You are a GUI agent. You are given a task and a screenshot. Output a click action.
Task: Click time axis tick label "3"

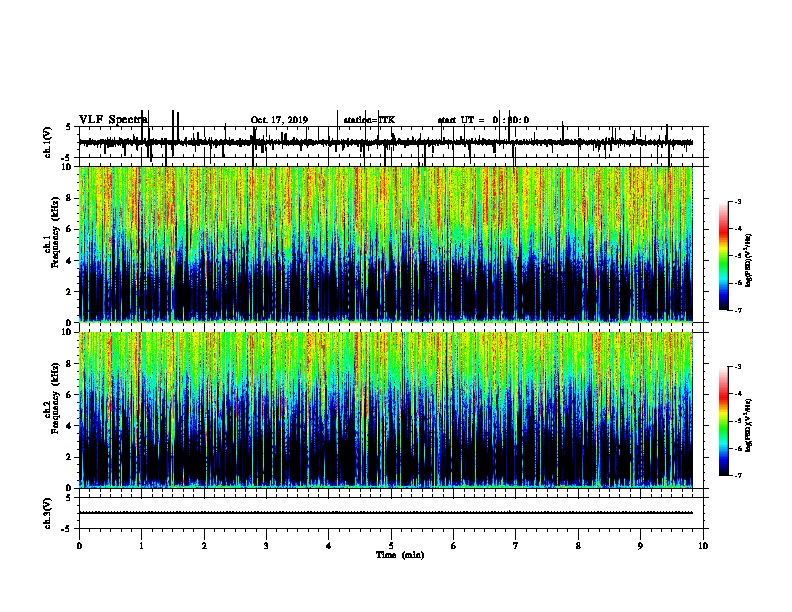[x=266, y=546]
